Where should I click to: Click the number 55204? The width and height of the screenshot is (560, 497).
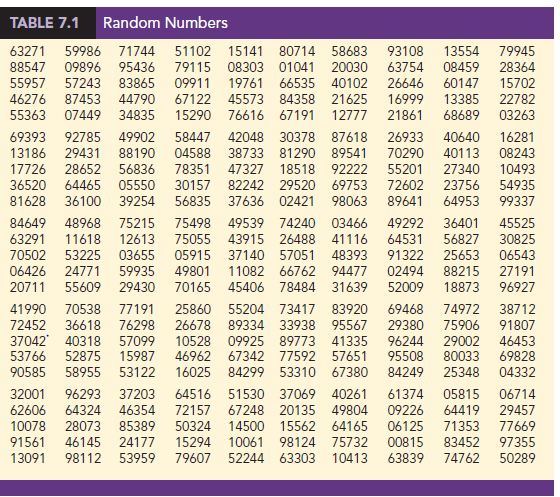[x=246, y=309]
